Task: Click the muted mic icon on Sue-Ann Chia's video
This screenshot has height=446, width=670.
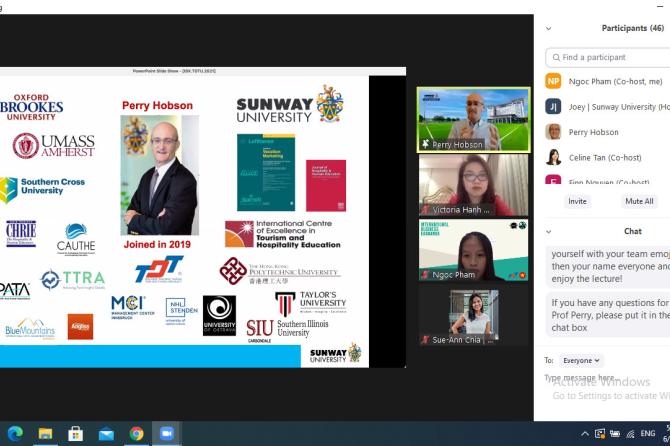Action: pos(425,340)
